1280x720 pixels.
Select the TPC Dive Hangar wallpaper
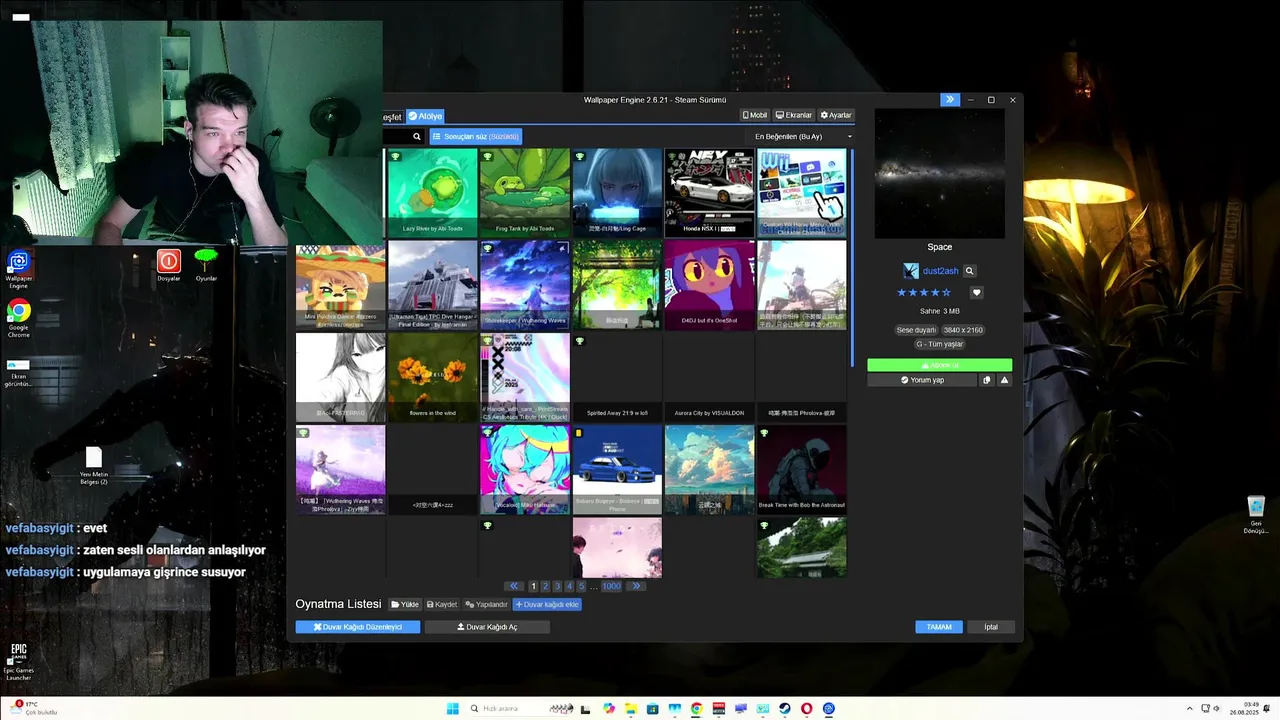pos(432,285)
